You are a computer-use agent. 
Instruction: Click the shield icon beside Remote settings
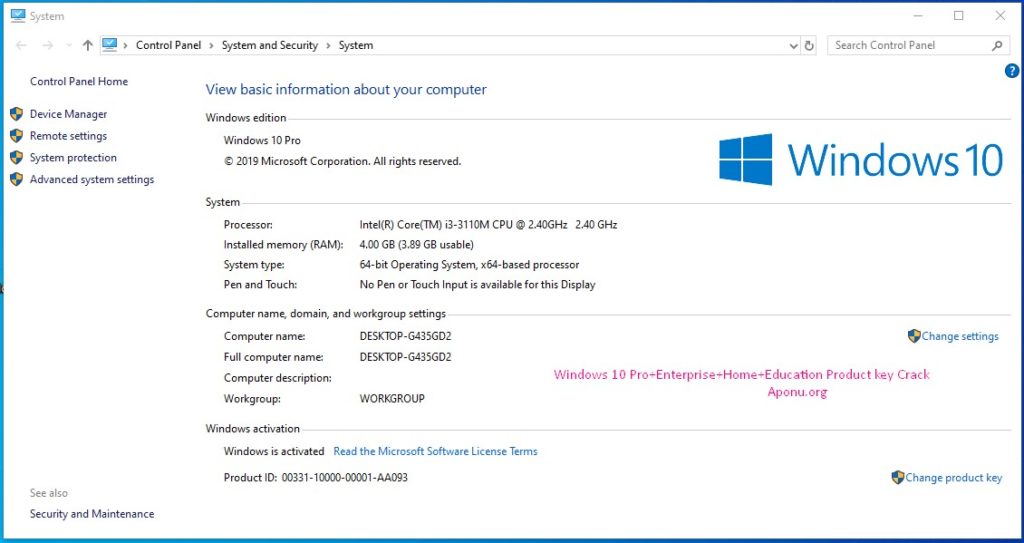pyautogui.click(x=16, y=136)
